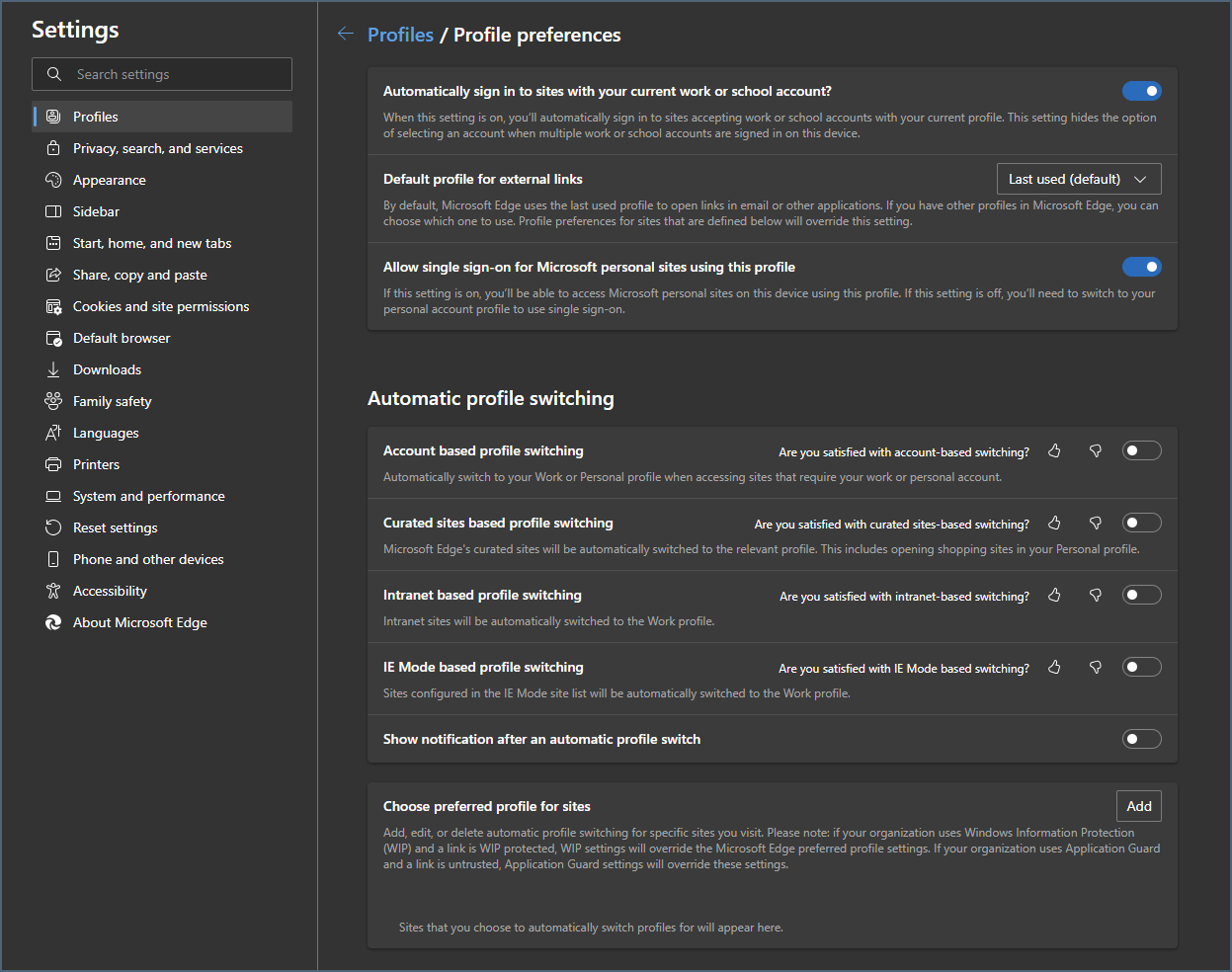Thumbs up for intranet-based switching
Screen dimensions: 1232x972
click(x=1054, y=596)
